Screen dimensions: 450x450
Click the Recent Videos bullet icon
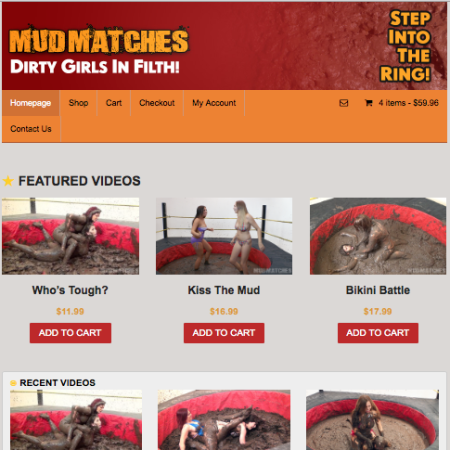coord(13,383)
